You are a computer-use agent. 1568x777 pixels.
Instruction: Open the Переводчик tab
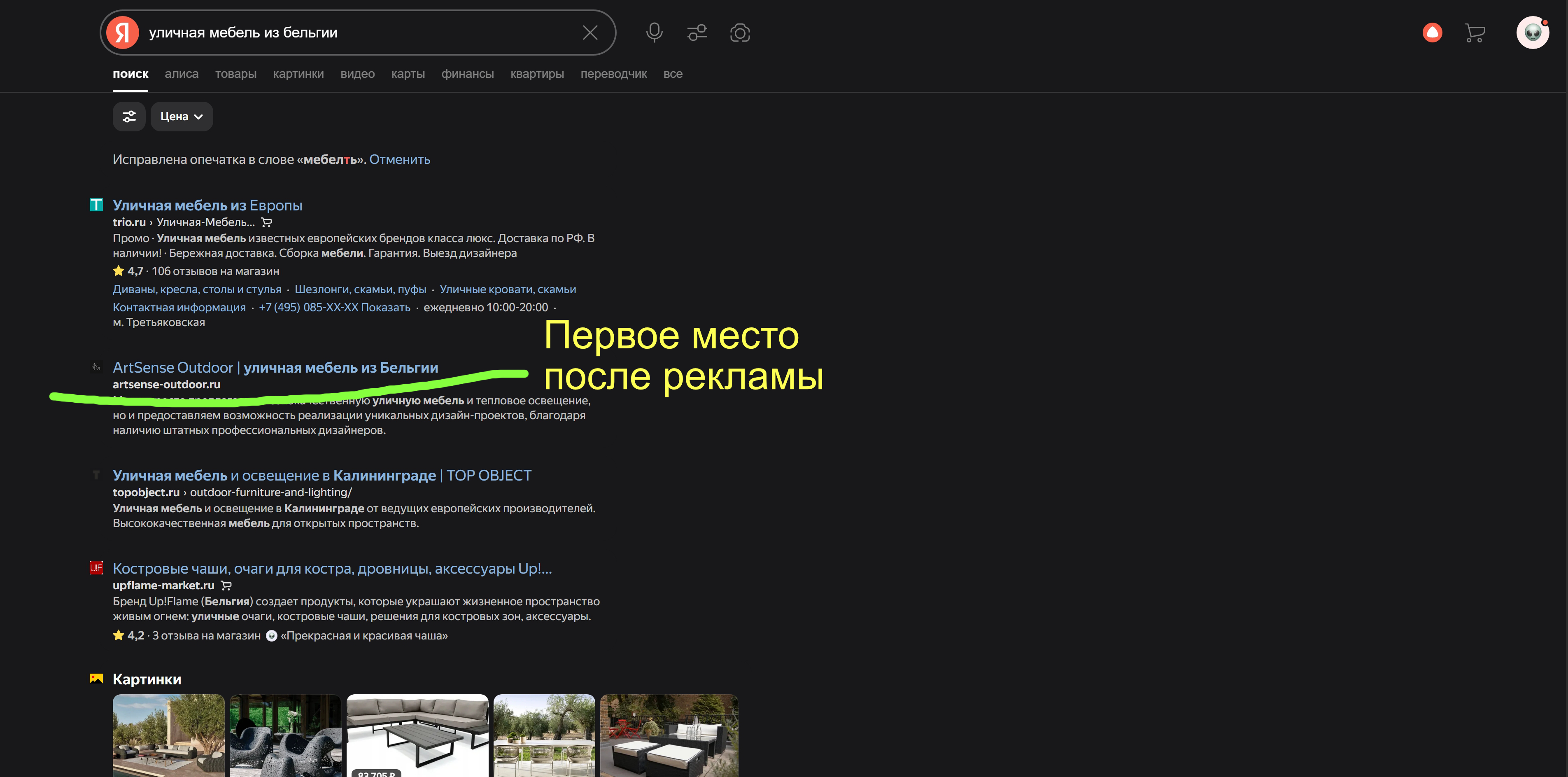pyautogui.click(x=613, y=74)
